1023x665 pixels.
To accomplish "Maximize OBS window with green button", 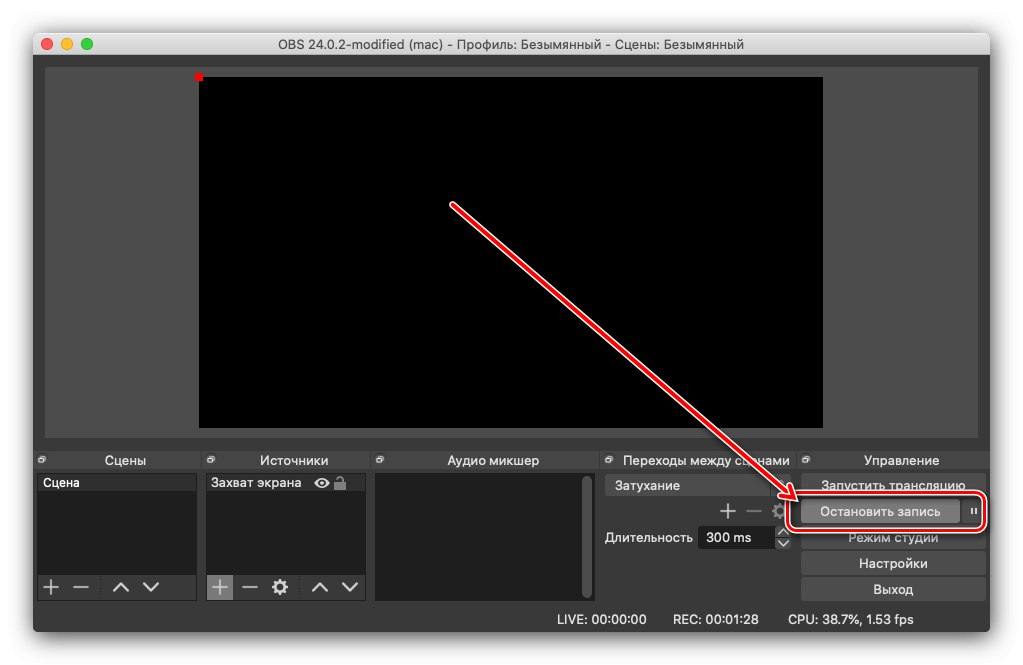I will [87, 44].
